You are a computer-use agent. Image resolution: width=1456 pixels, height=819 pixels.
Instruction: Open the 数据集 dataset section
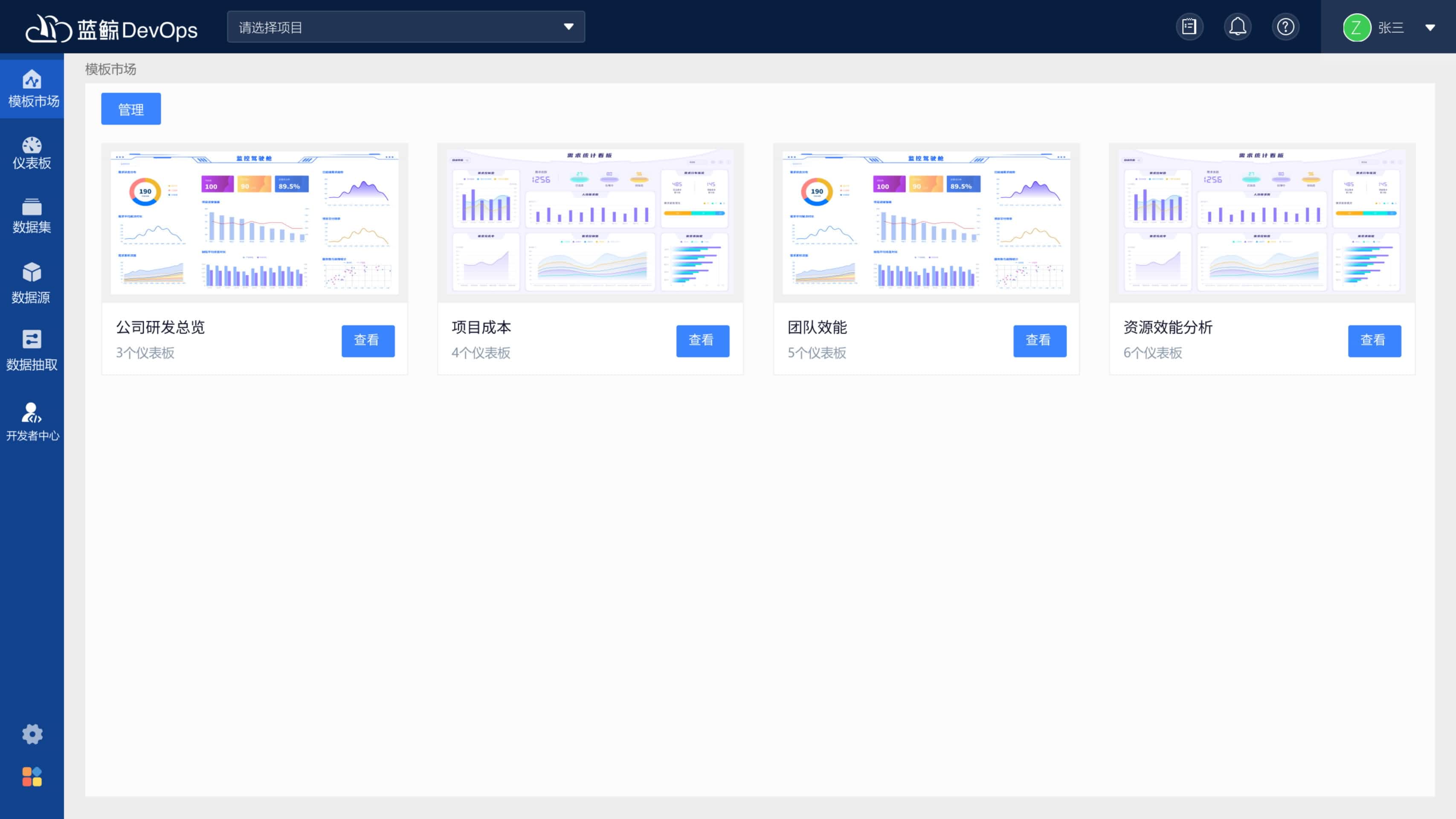click(x=32, y=216)
